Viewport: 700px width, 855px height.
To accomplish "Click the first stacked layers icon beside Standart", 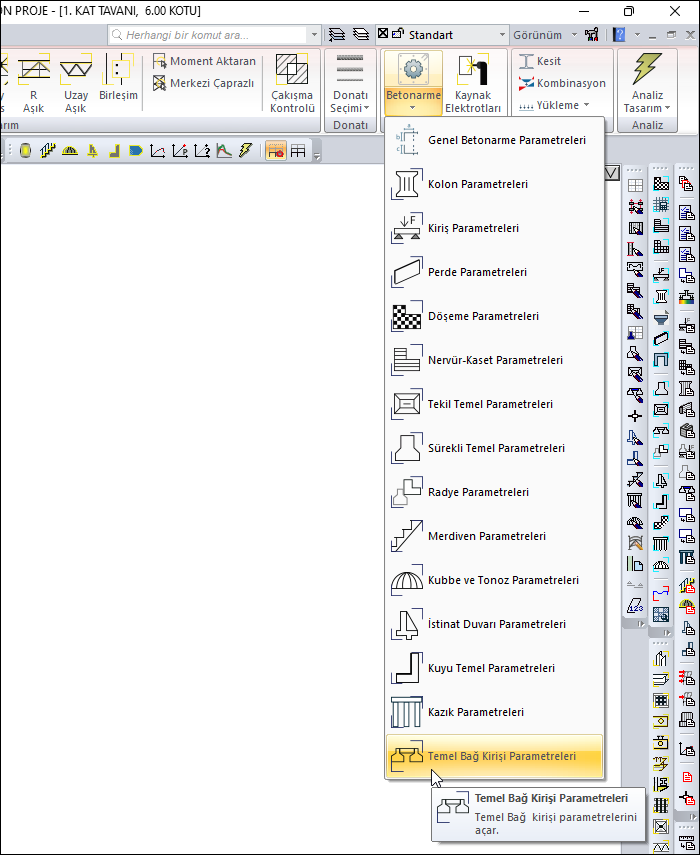I will tap(337, 35).
